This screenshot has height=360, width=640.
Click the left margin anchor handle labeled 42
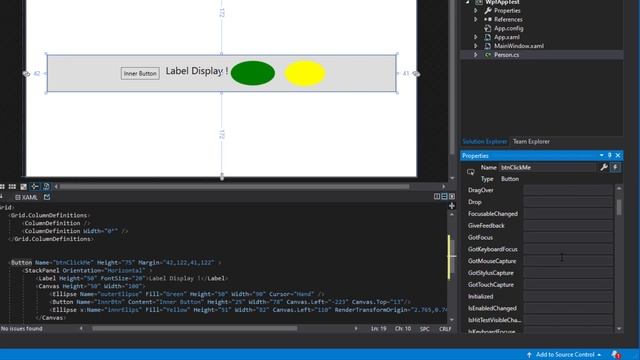(x=26, y=73)
